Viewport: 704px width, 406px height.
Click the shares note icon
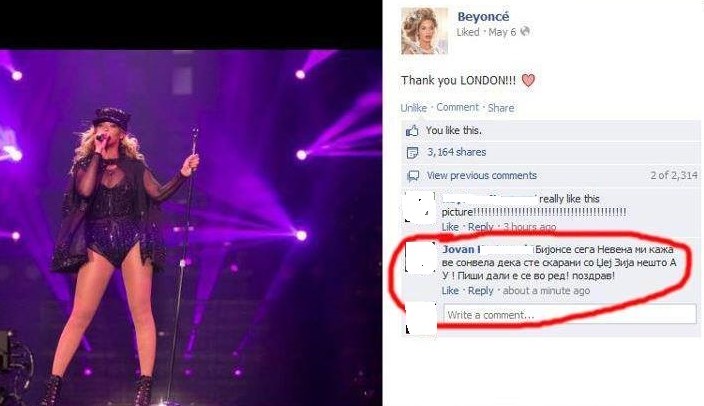point(412,153)
